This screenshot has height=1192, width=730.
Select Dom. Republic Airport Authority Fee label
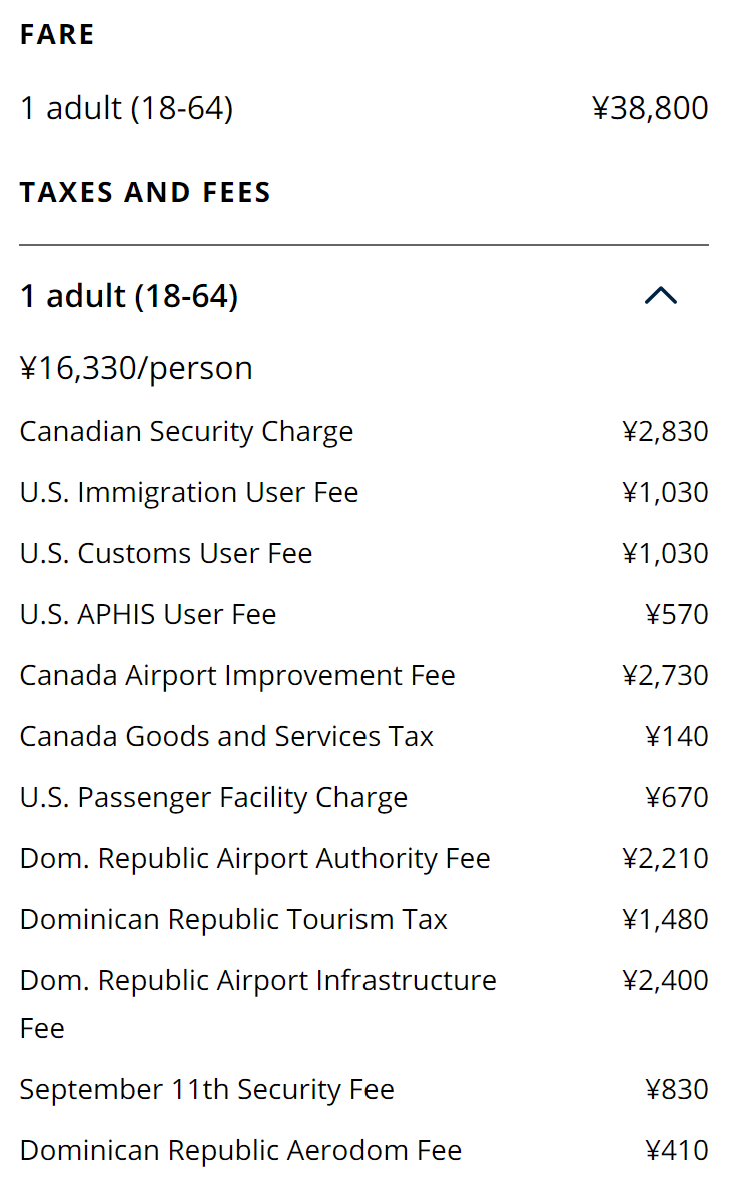pos(254,859)
